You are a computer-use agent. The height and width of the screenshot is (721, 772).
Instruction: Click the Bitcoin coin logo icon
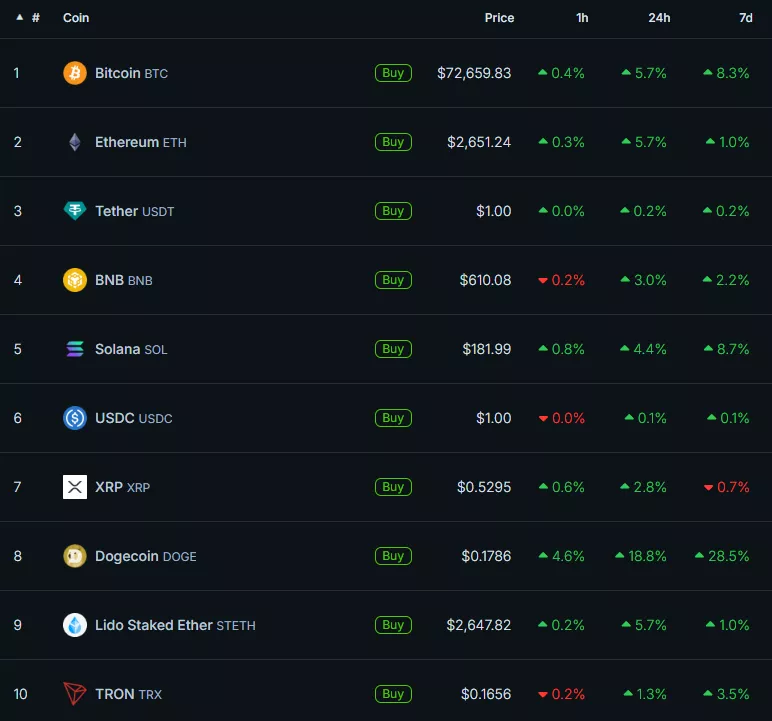[x=75, y=73]
